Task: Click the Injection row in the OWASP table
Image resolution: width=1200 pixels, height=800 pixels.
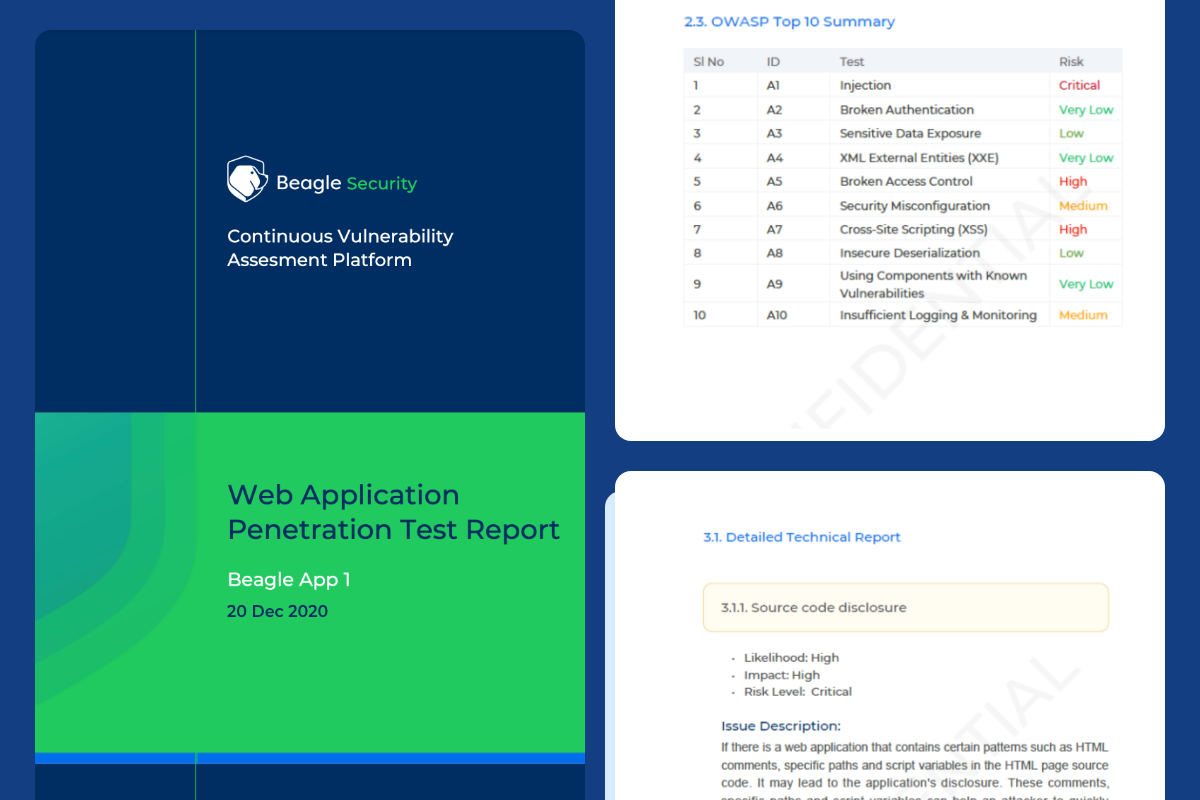Action: [900, 85]
